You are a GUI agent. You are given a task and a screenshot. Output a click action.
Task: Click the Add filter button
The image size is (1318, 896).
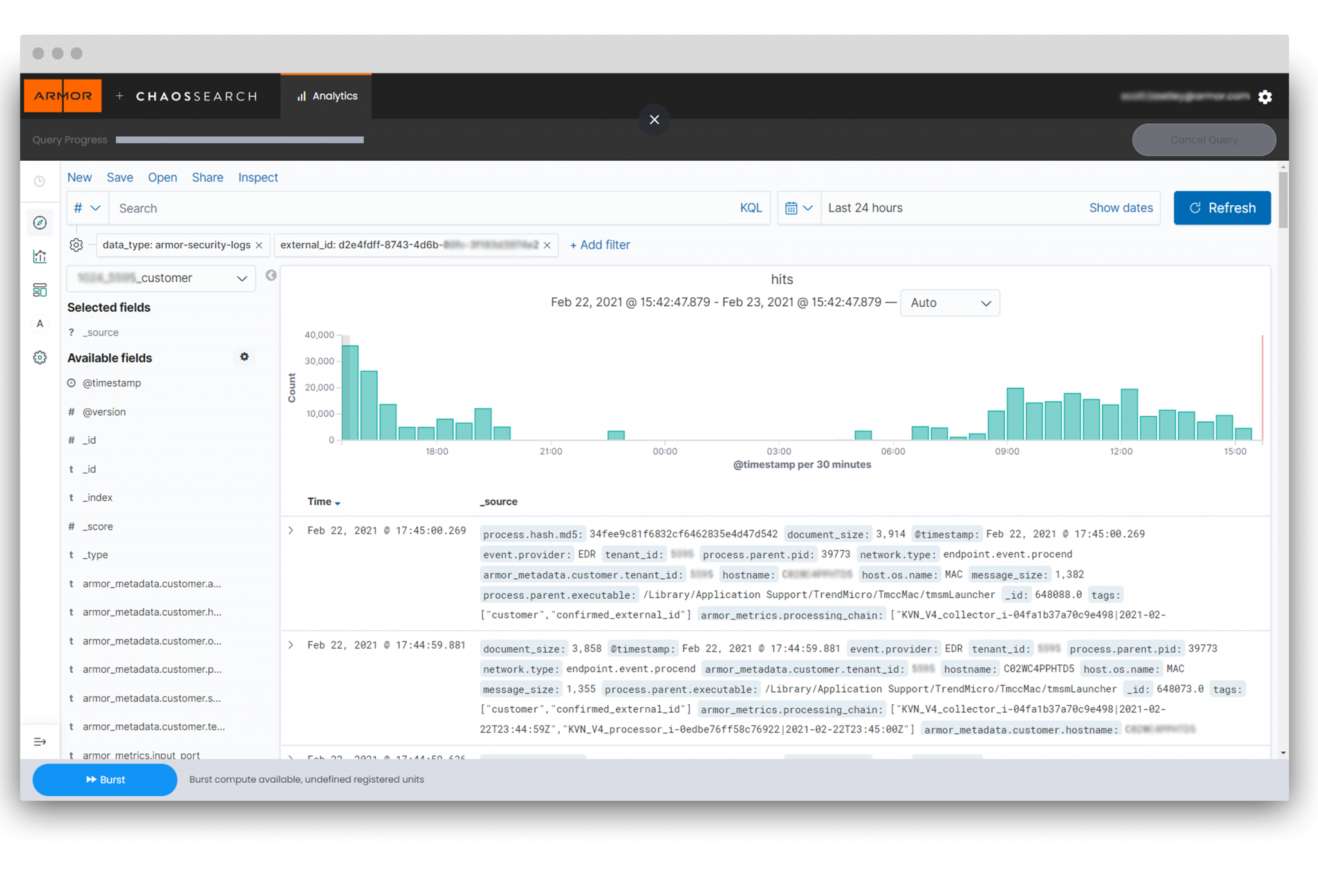point(600,245)
